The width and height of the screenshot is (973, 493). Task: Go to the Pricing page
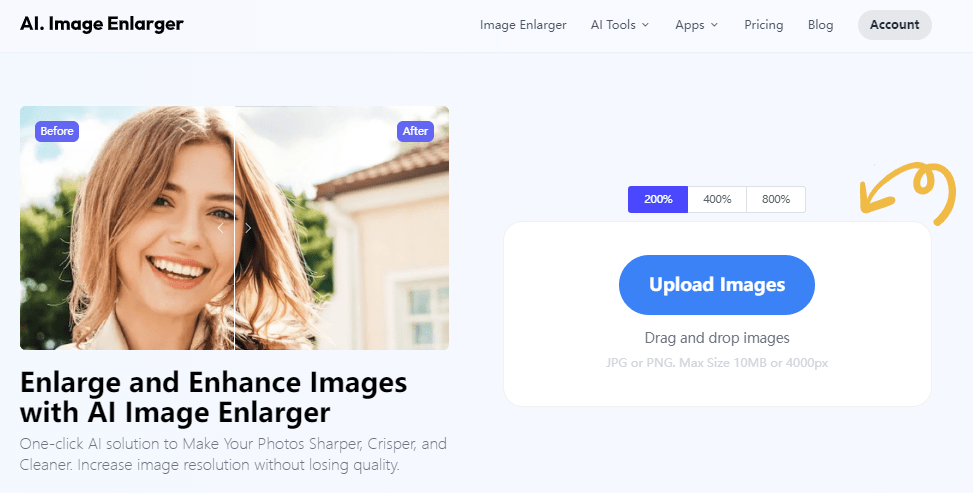764,25
